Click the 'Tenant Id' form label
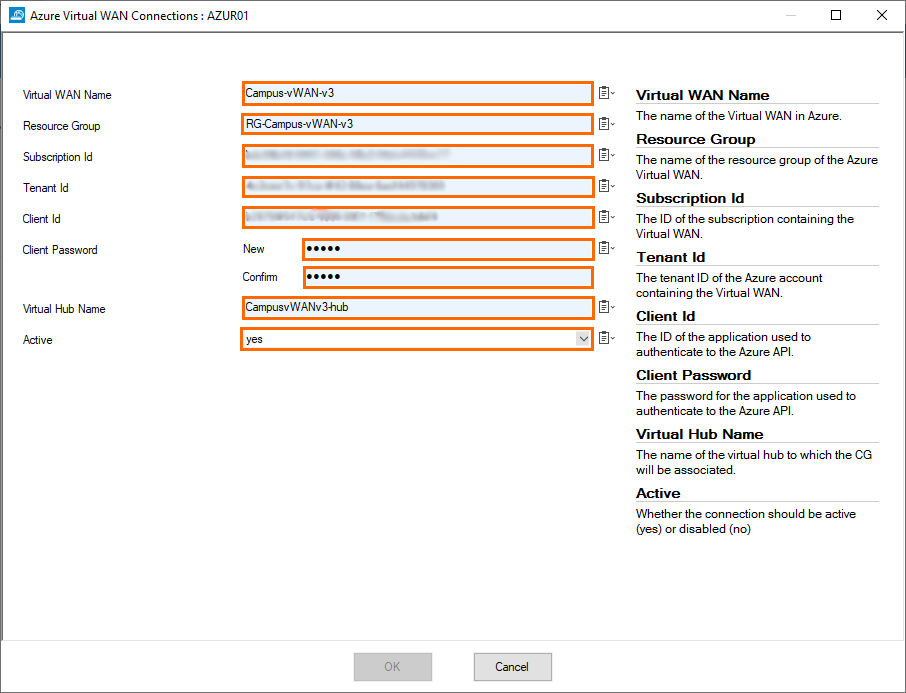 (x=45, y=188)
